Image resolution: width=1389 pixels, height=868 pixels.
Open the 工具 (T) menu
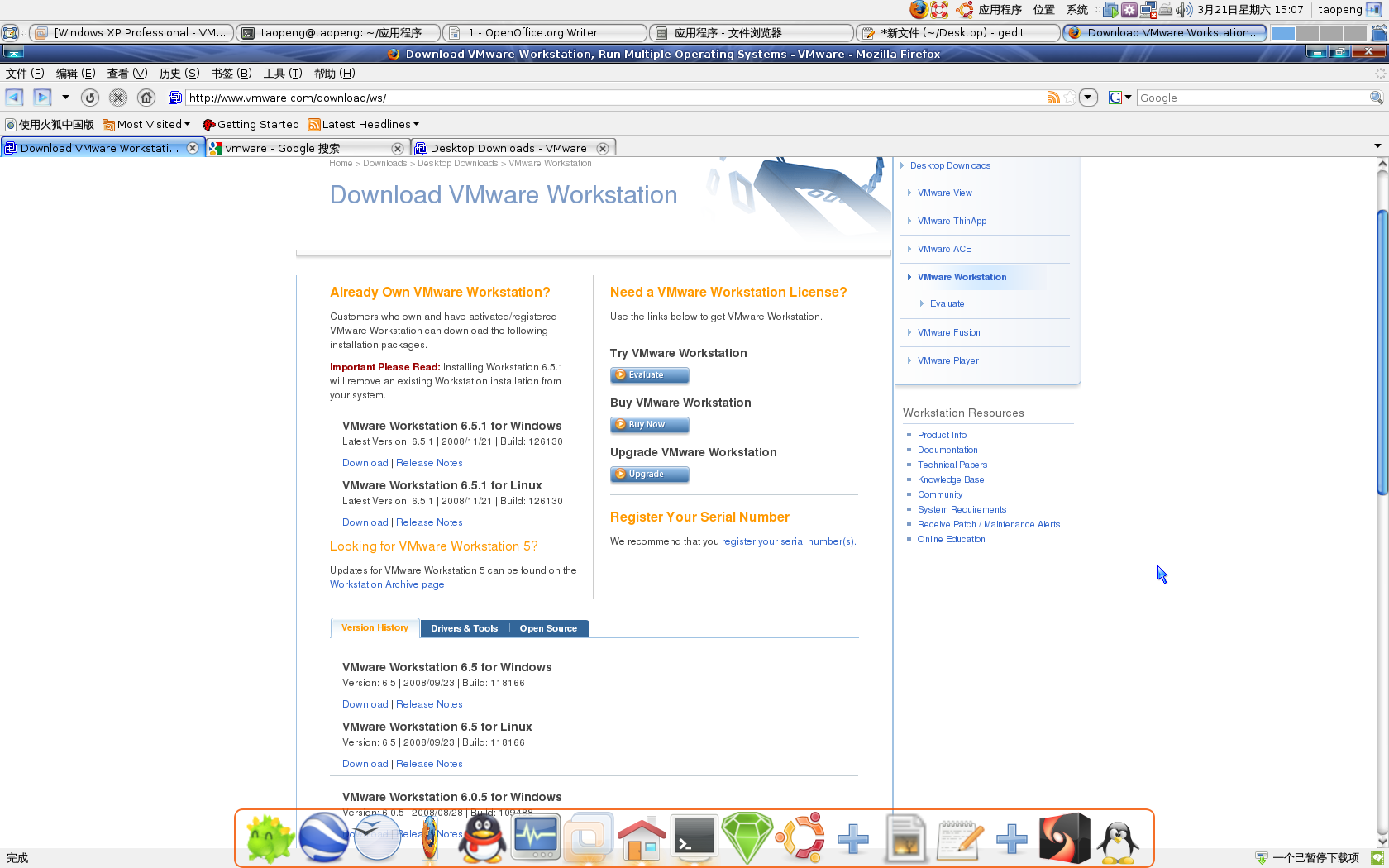(x=283, y=74)
